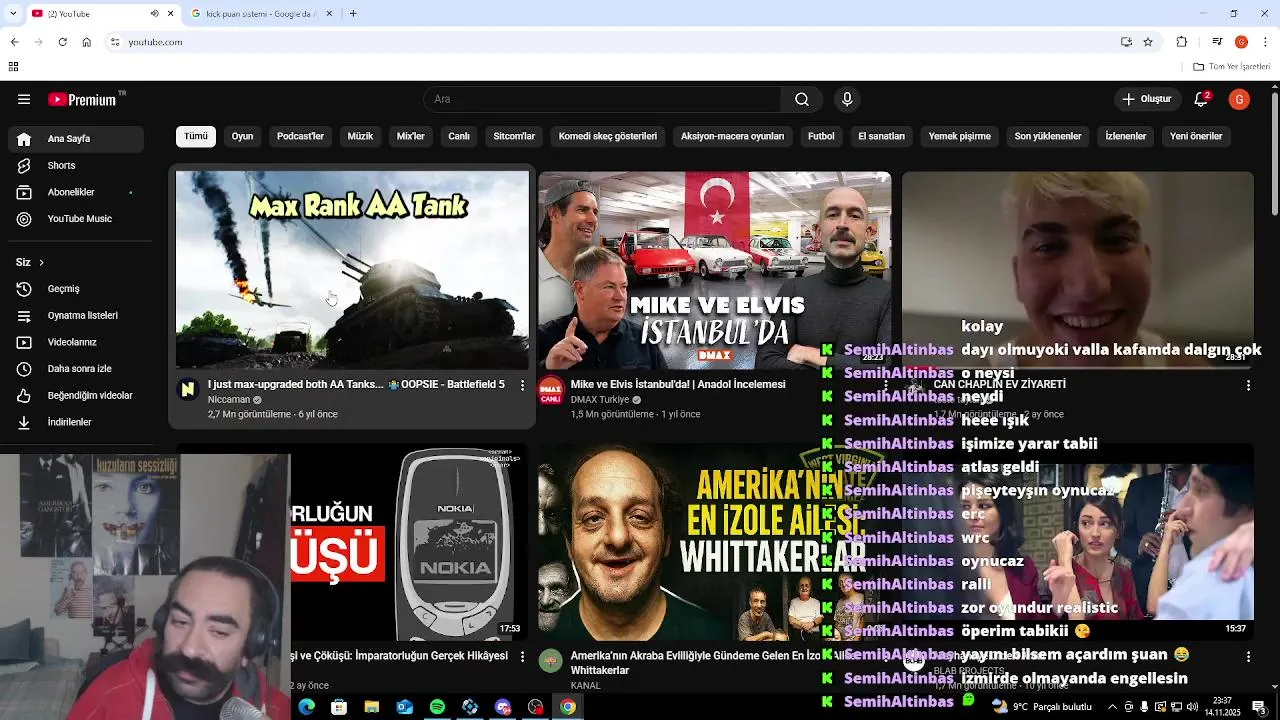Open Geçmiş history page
Image resolution: width=1280 pixels, height=720 pixels.
(x=76, y=289)
